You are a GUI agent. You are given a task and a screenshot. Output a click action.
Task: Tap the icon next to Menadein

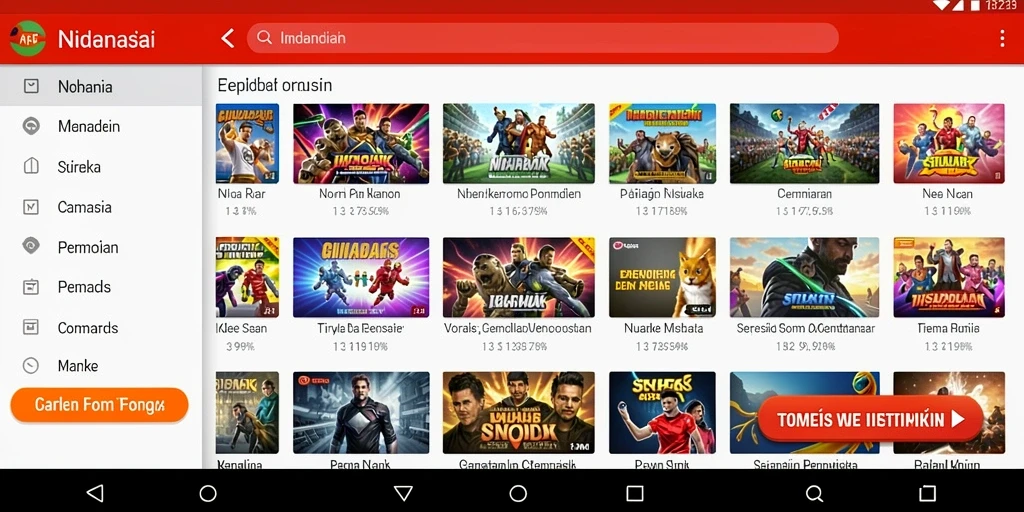(x=31, y=126)
